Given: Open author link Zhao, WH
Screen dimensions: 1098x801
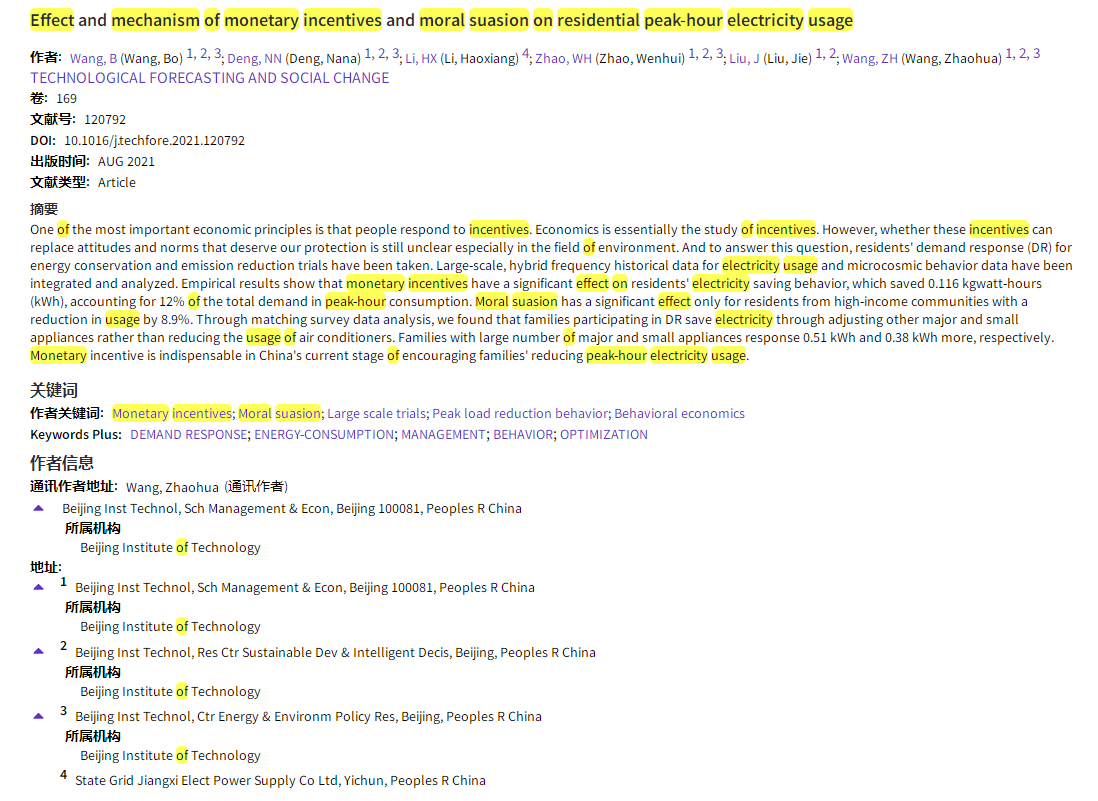Looking at the screenshot, I should (x=563, y=59).
